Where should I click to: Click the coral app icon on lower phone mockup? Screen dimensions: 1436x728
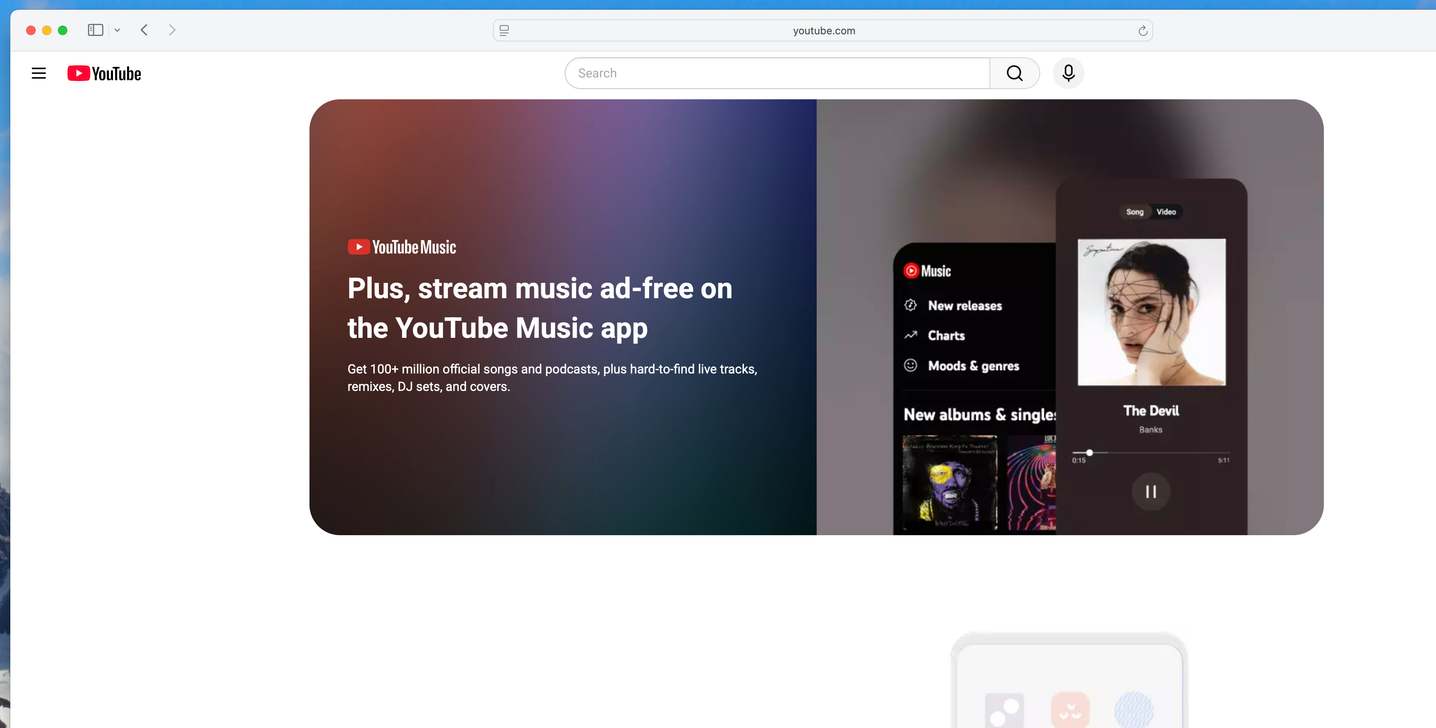pyautogui.click(x=1069, y=710)
